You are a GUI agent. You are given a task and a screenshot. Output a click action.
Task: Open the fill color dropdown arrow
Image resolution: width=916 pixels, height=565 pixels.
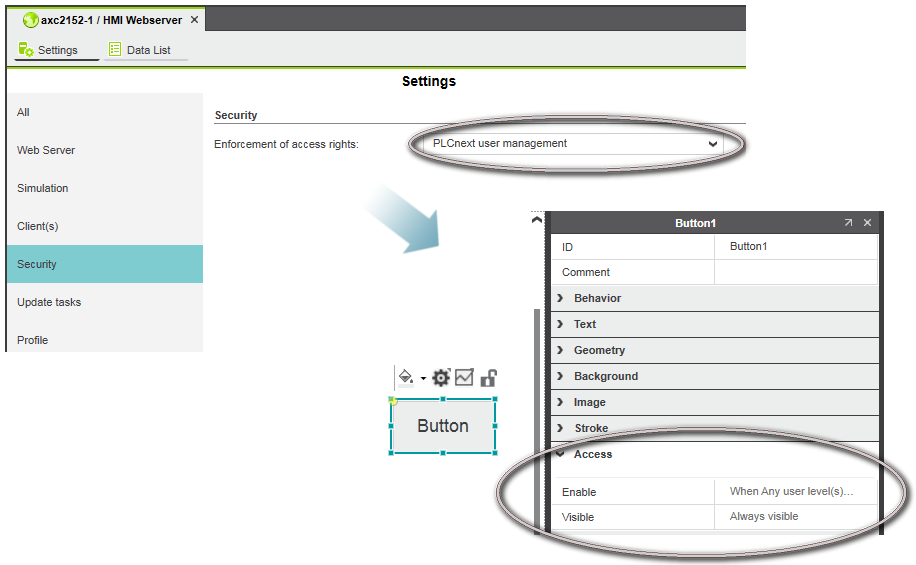pyautogui.click(x=423, y=378)
